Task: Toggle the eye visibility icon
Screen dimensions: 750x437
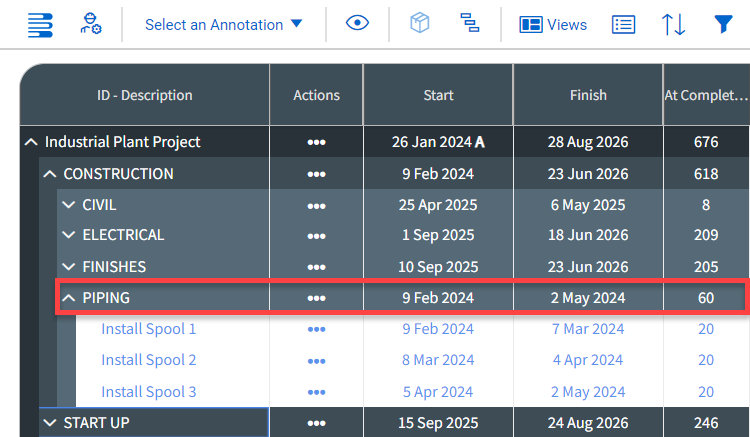Action: click(358, 24)
